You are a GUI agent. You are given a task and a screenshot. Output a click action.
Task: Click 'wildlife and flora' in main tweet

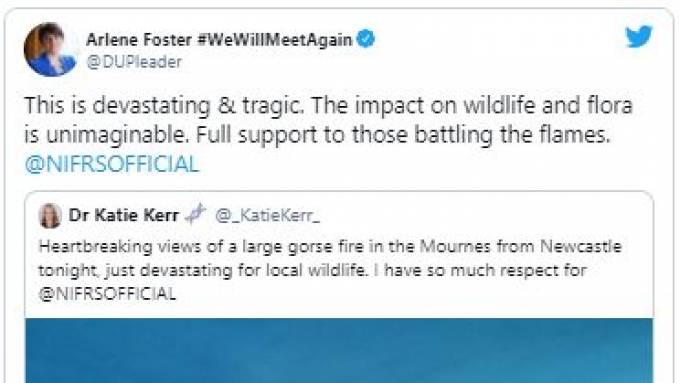click(548, 105)
